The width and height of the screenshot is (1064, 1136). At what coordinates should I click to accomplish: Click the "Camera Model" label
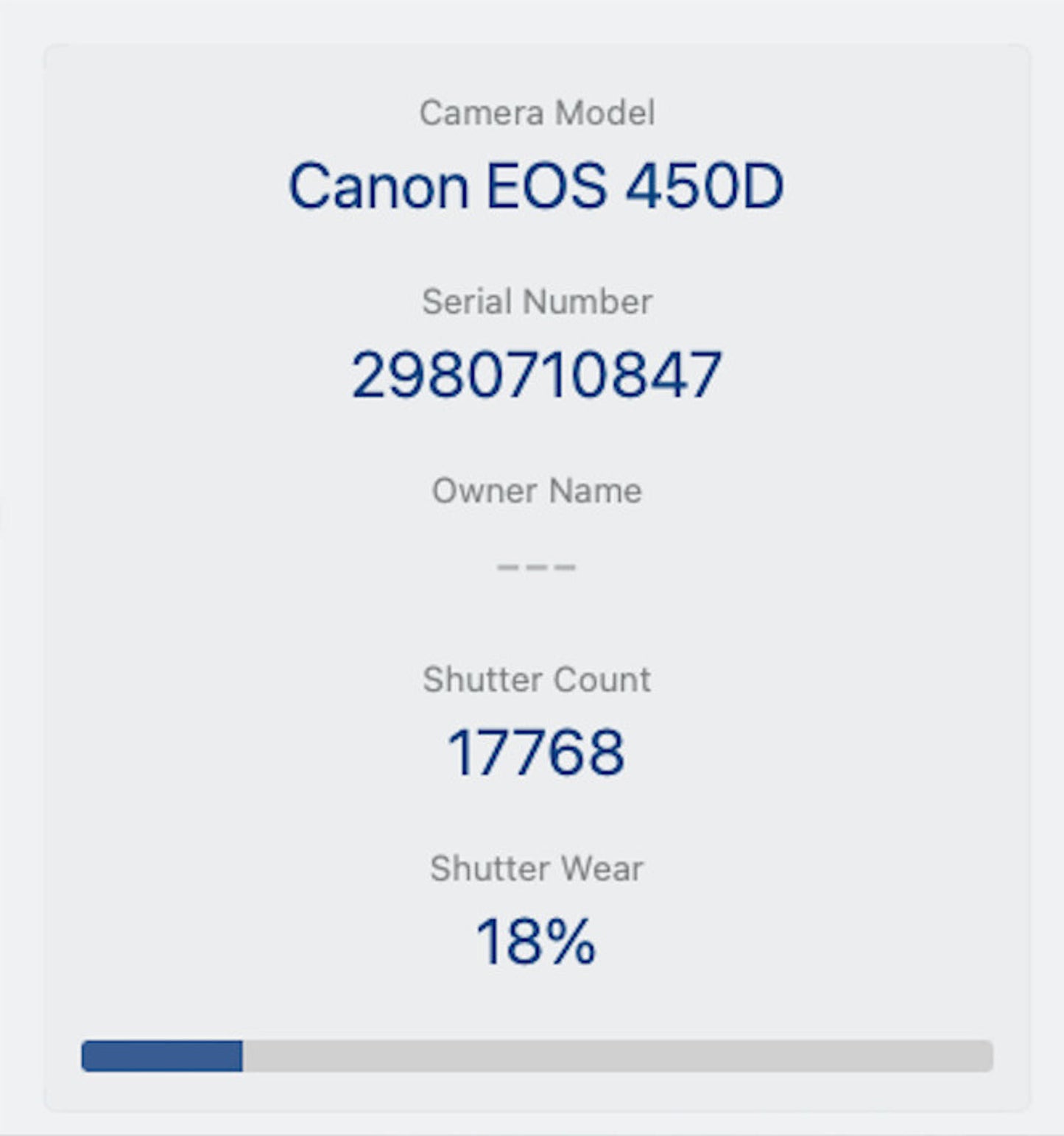click(x=536, y=113)
